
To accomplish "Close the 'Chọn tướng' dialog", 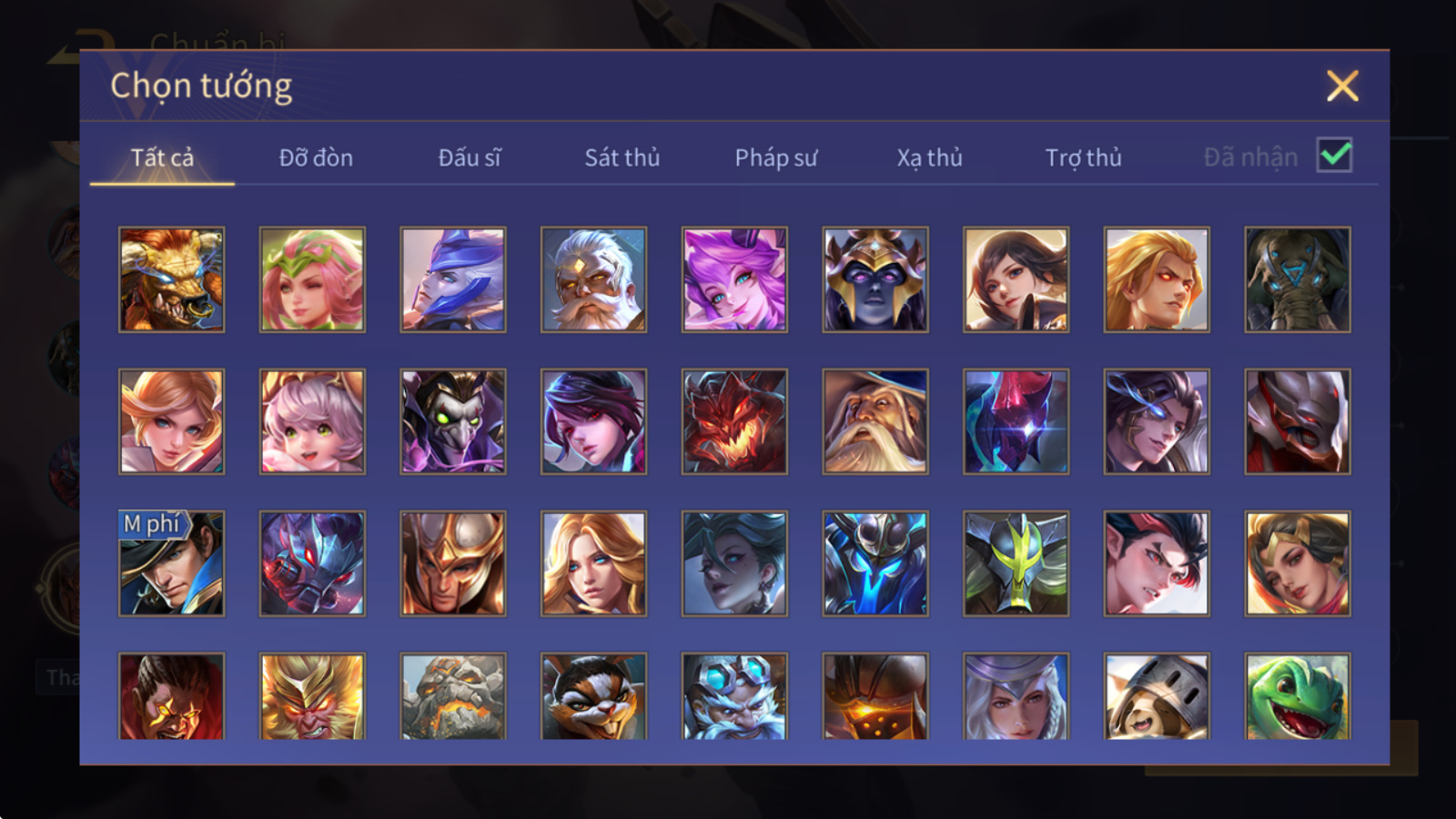I will [1342, 86].
